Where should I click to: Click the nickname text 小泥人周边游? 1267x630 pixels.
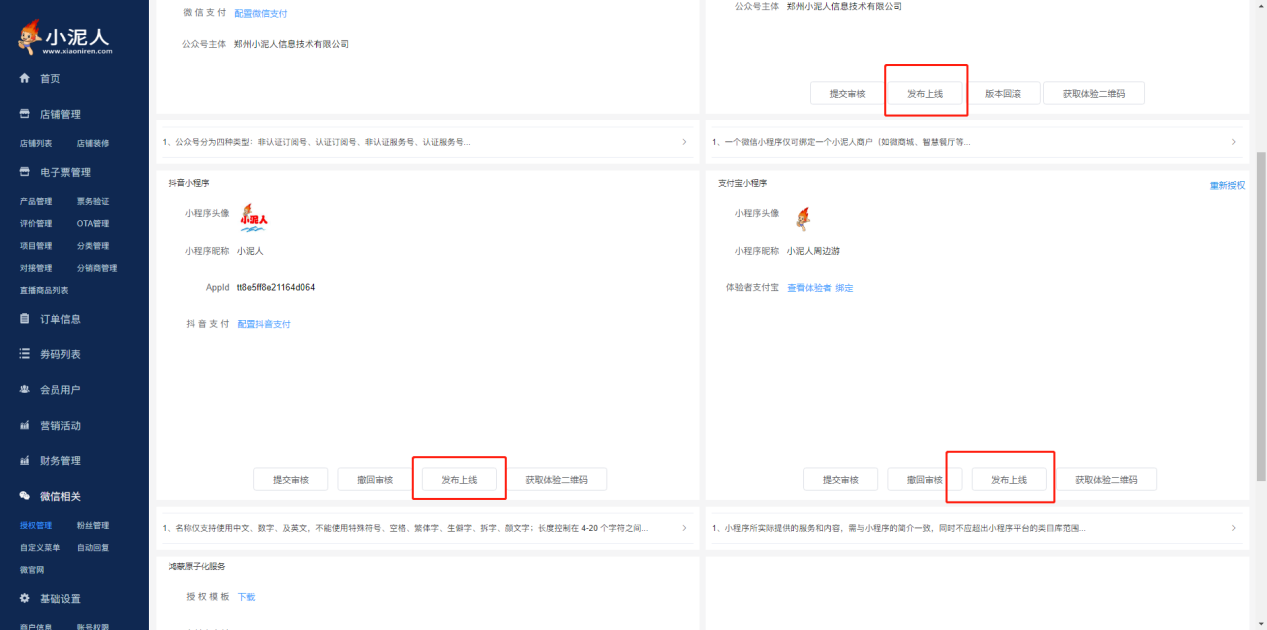tap(813, 251)
